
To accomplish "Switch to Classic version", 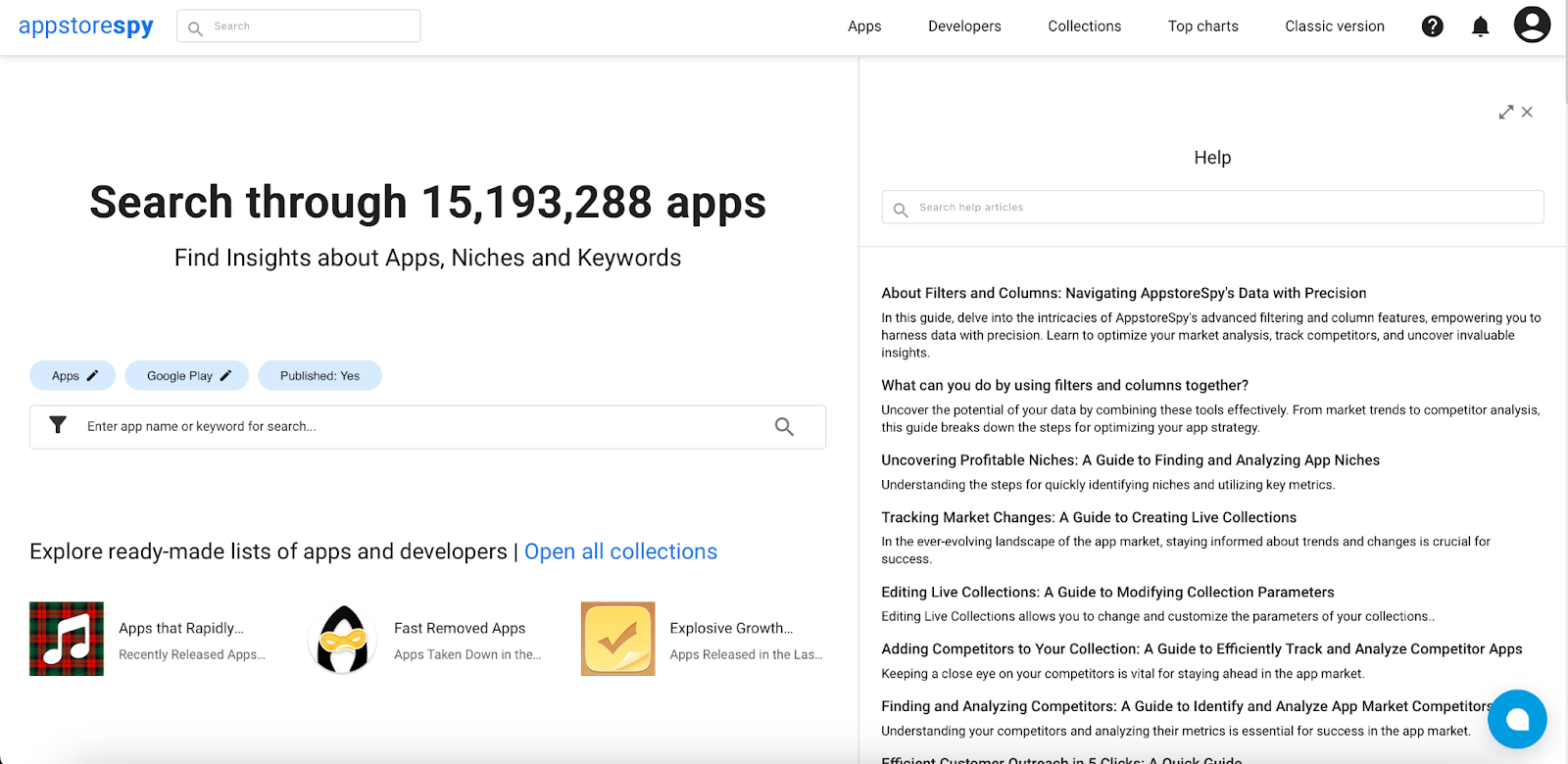I will click(x=1335, y=26).
